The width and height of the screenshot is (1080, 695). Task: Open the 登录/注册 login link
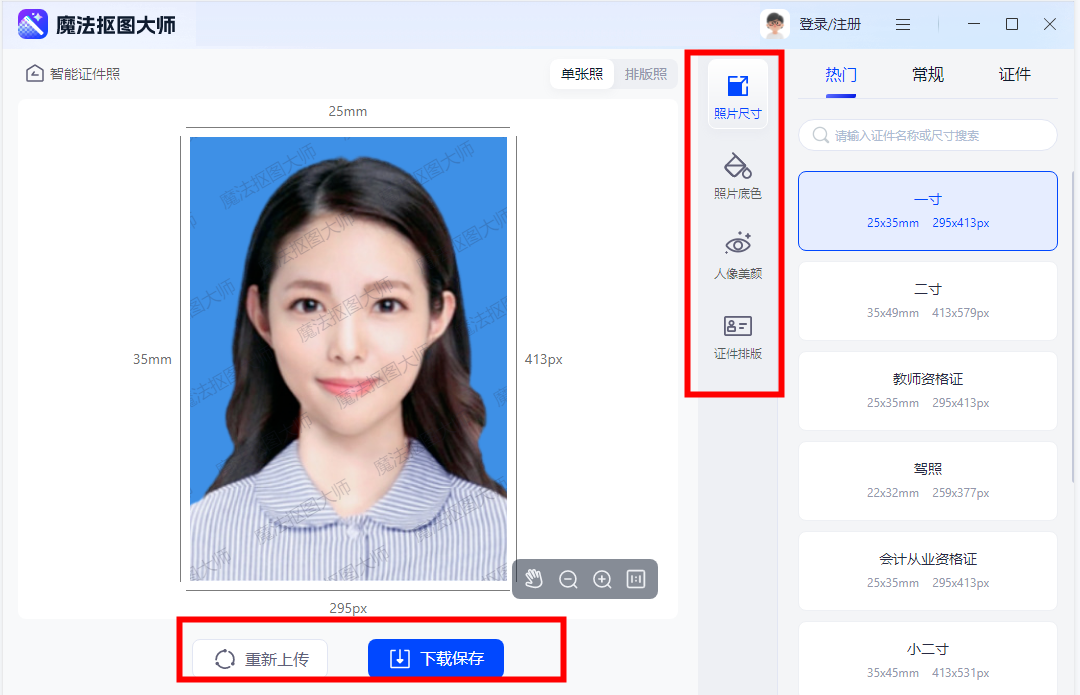coord(831,23)
